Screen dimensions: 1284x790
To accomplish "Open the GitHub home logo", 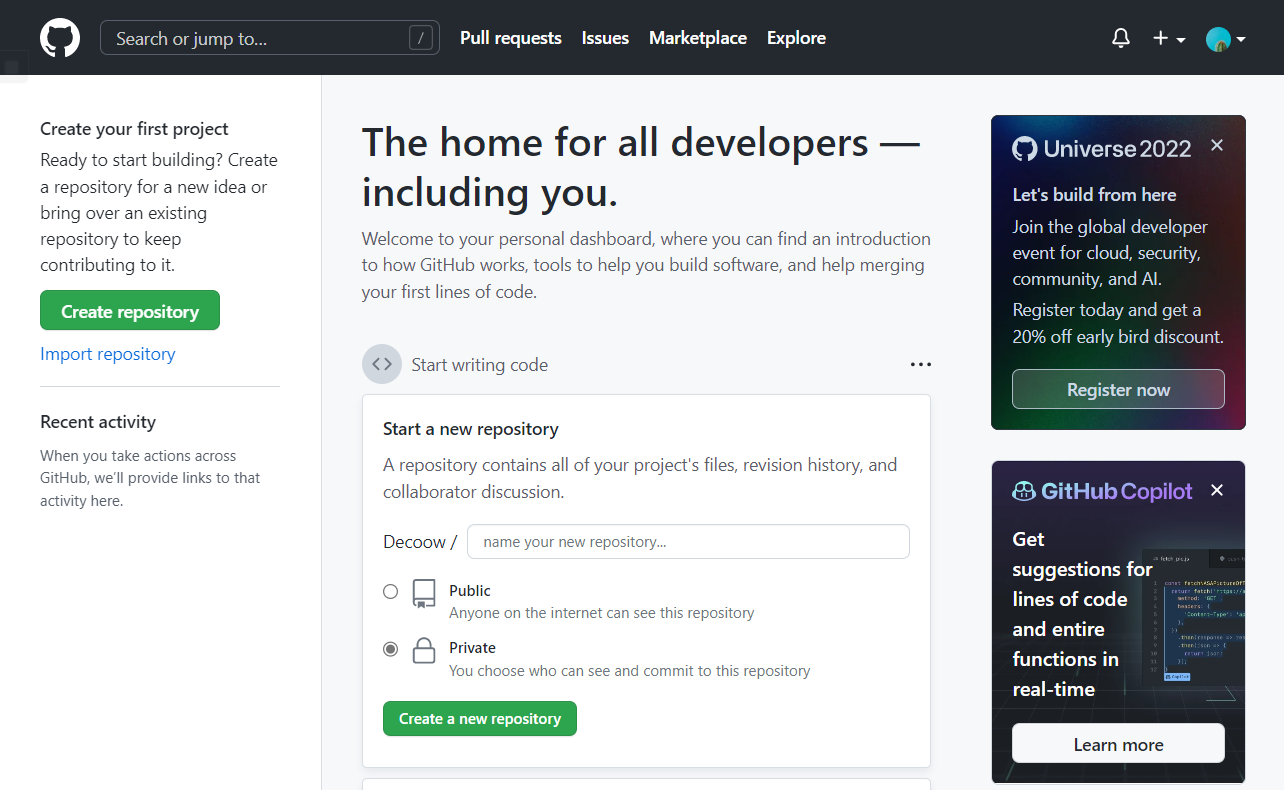I will (x=60, y=38).
